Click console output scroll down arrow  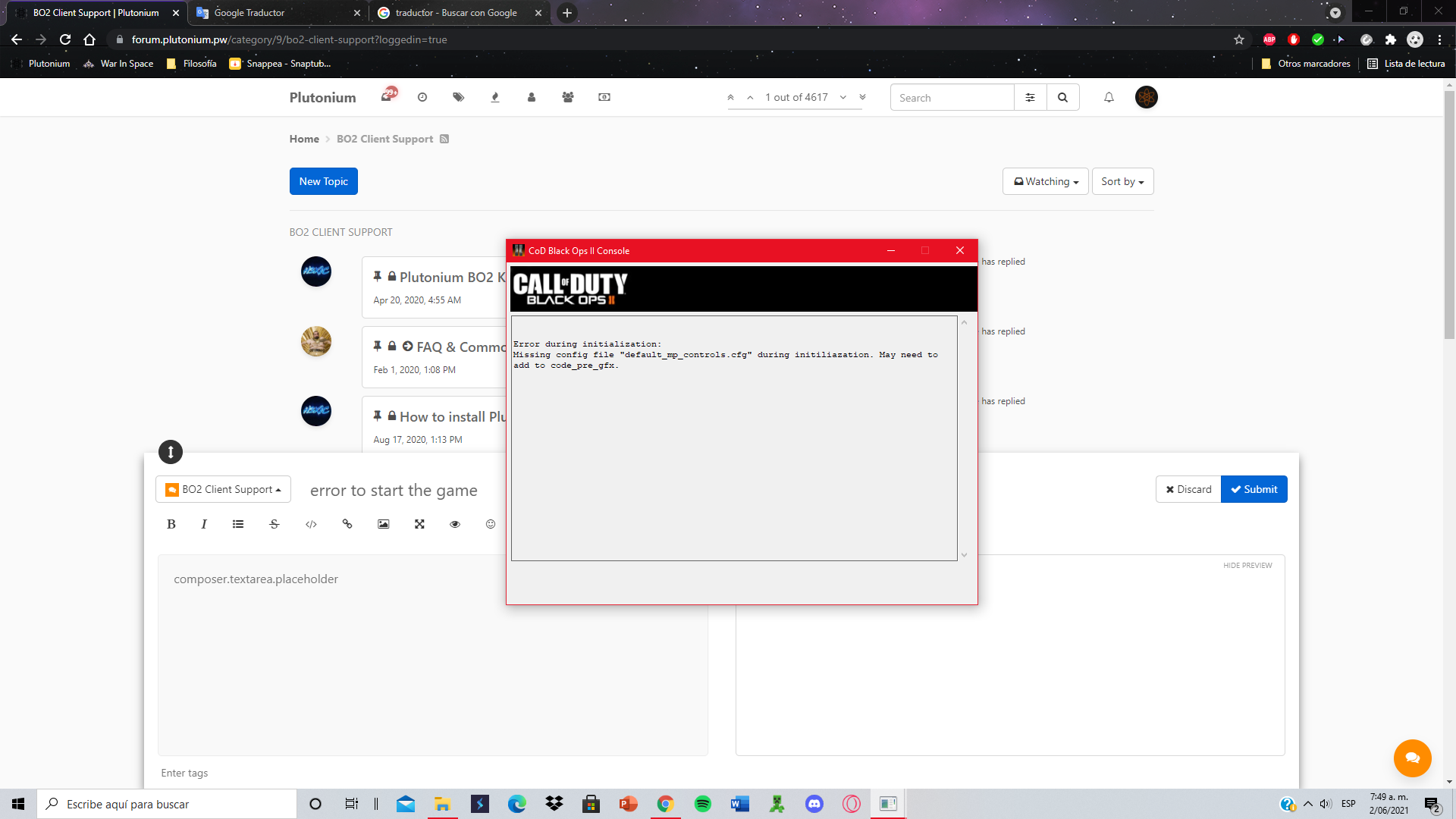(965, 555)
